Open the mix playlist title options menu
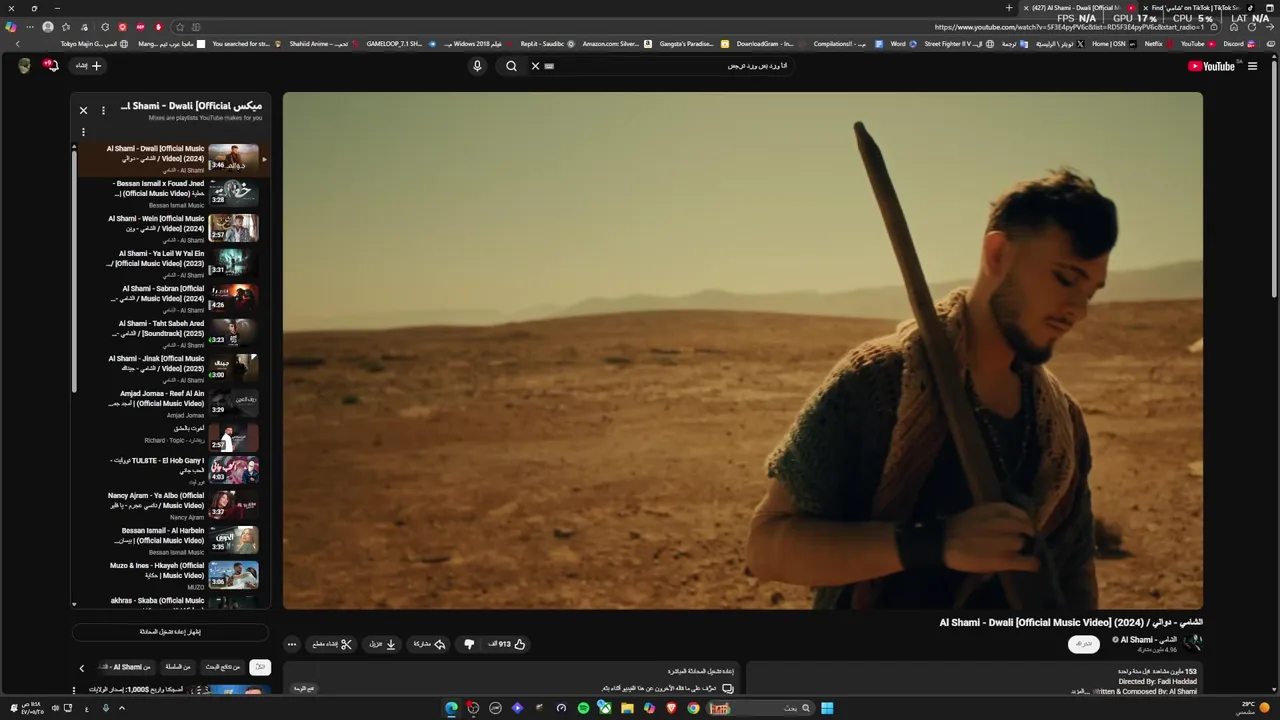Screen dimensions: 1280x720 (x=103, y=110)
